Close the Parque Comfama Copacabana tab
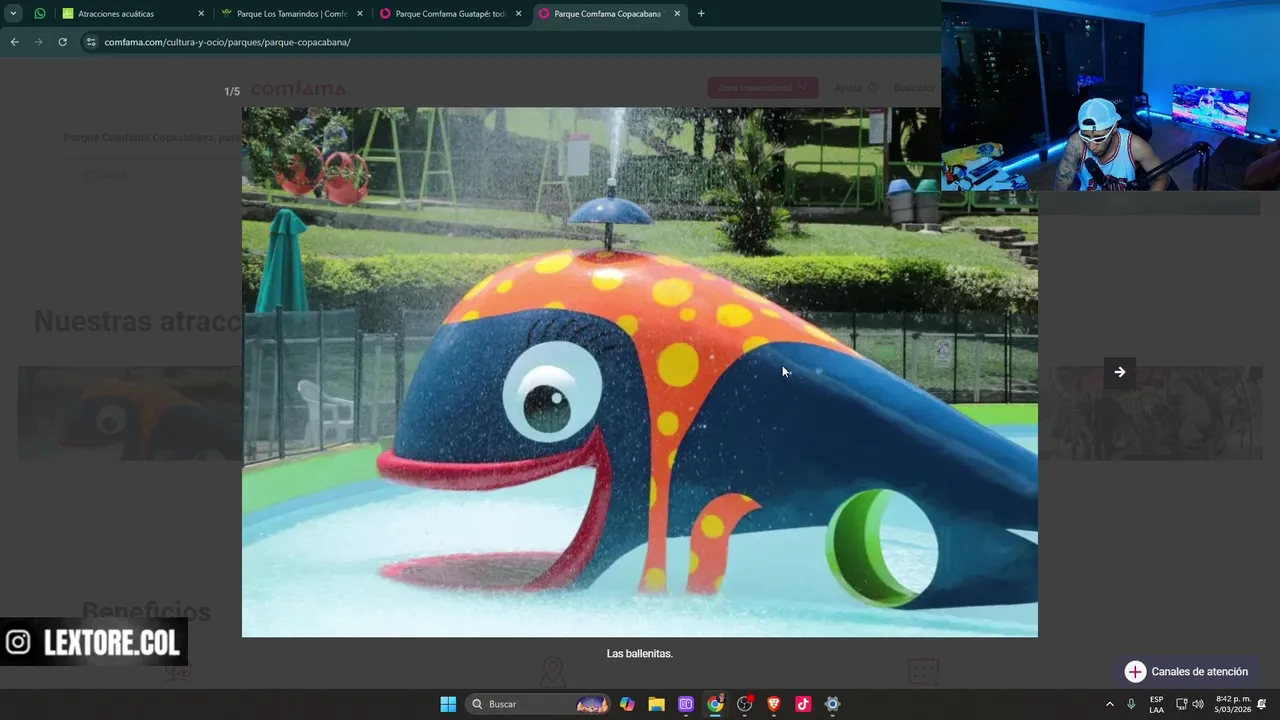The width and height of the screenshot is (1280, 720). 677,14
